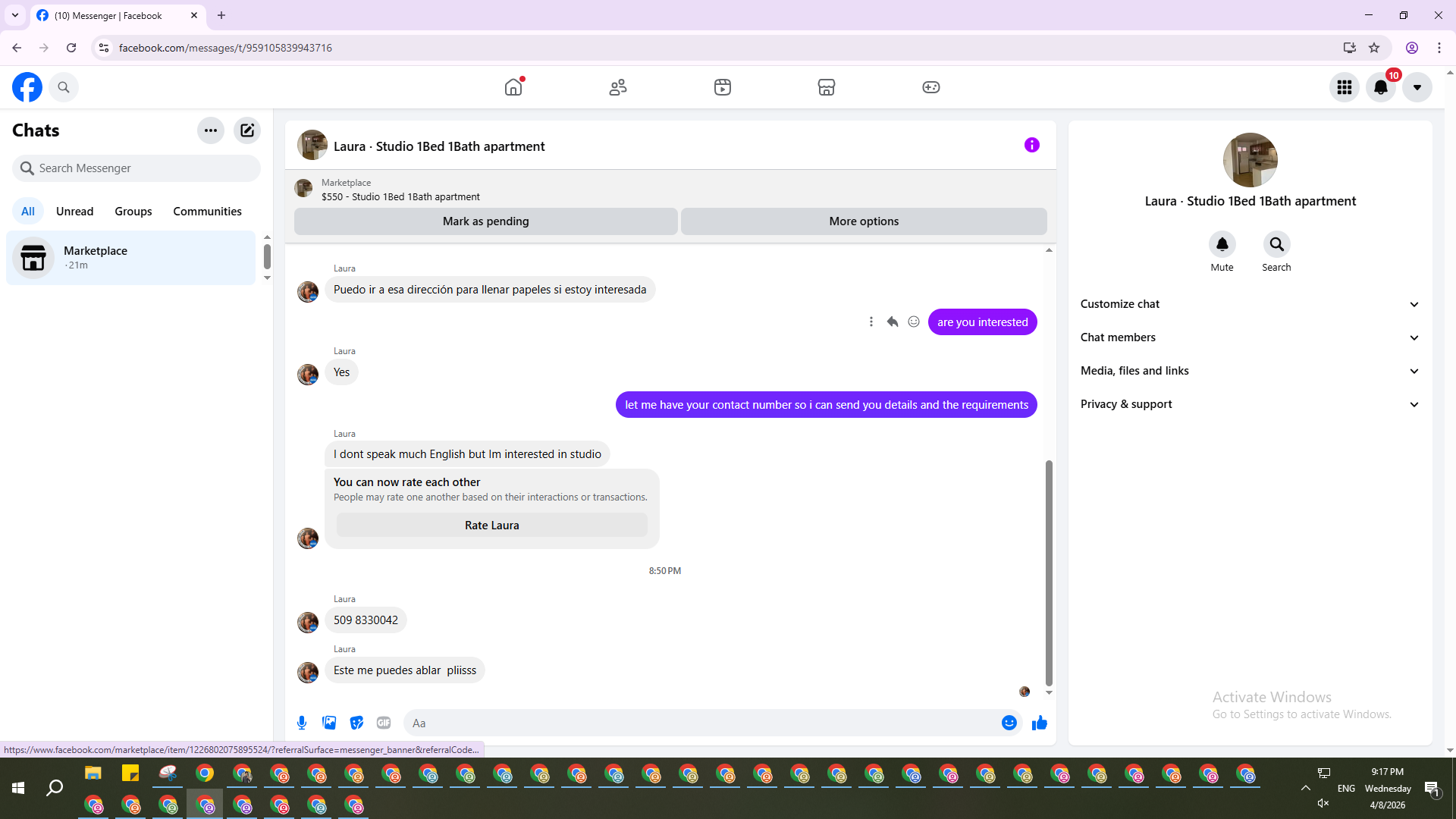Image resolution: width=1456 pixels, height=819 pixels.
Task: Reply to 'are you interested' message
Action: [893, 322]
